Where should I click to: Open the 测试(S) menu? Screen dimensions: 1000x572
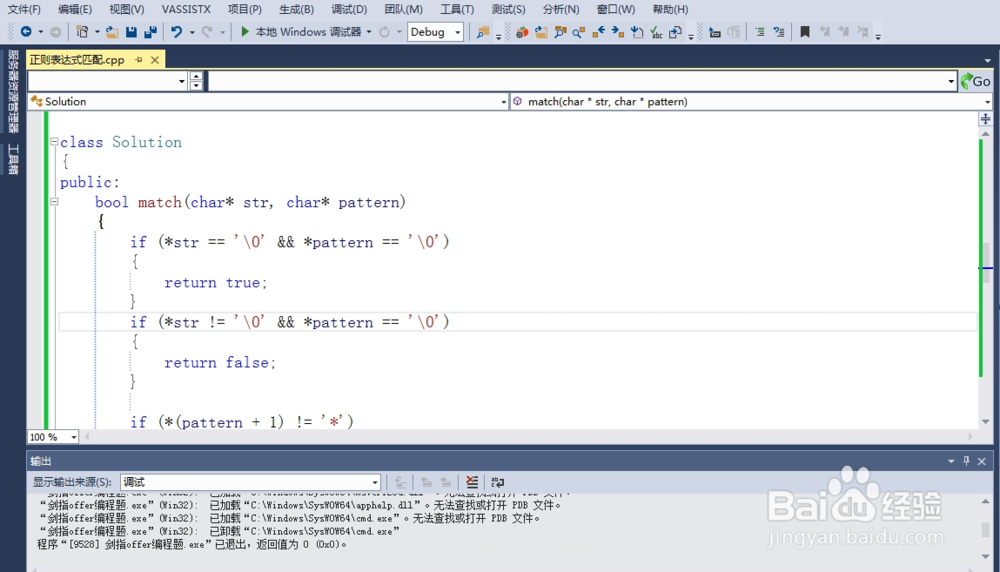[508, 9]
